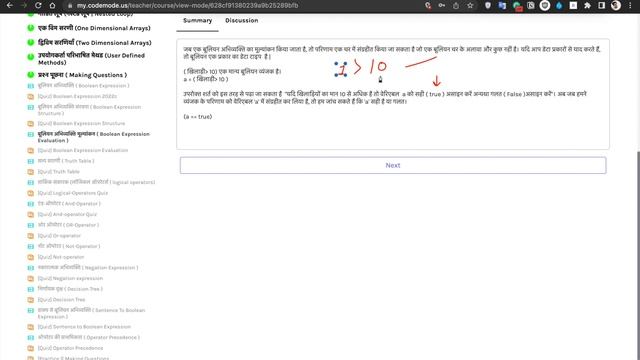Viewport: 640px width, 360px height.
Task: Open User Defined Methods section
Action: pos(91,59)
